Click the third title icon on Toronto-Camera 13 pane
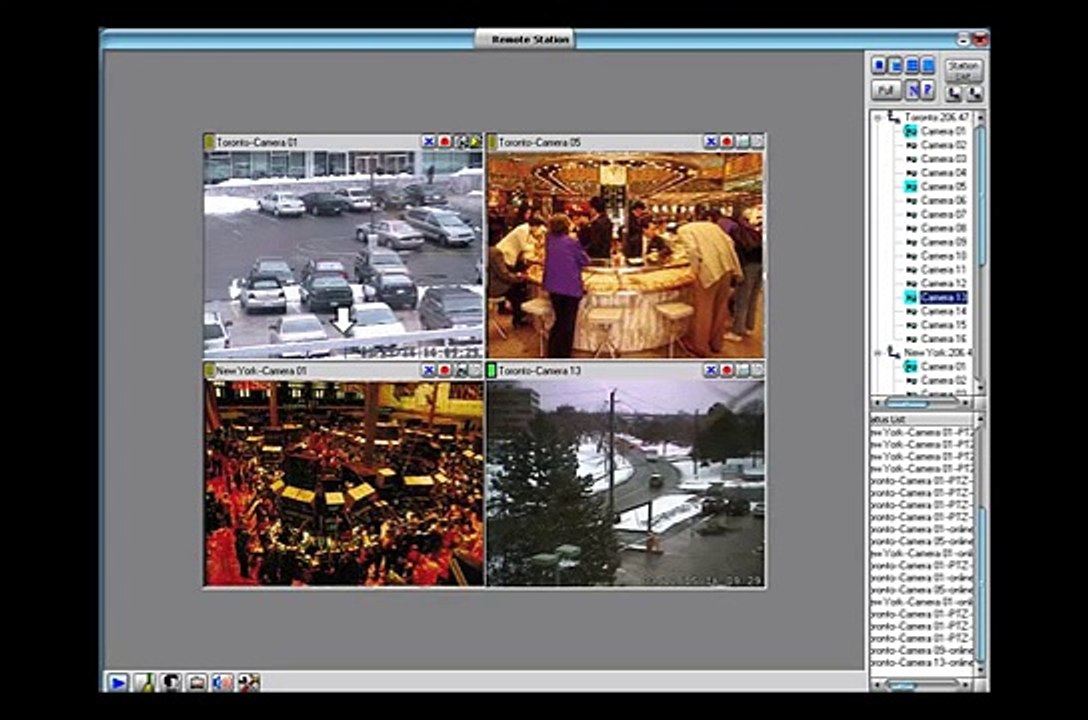Screen dimensions: 1088x720 742,370
